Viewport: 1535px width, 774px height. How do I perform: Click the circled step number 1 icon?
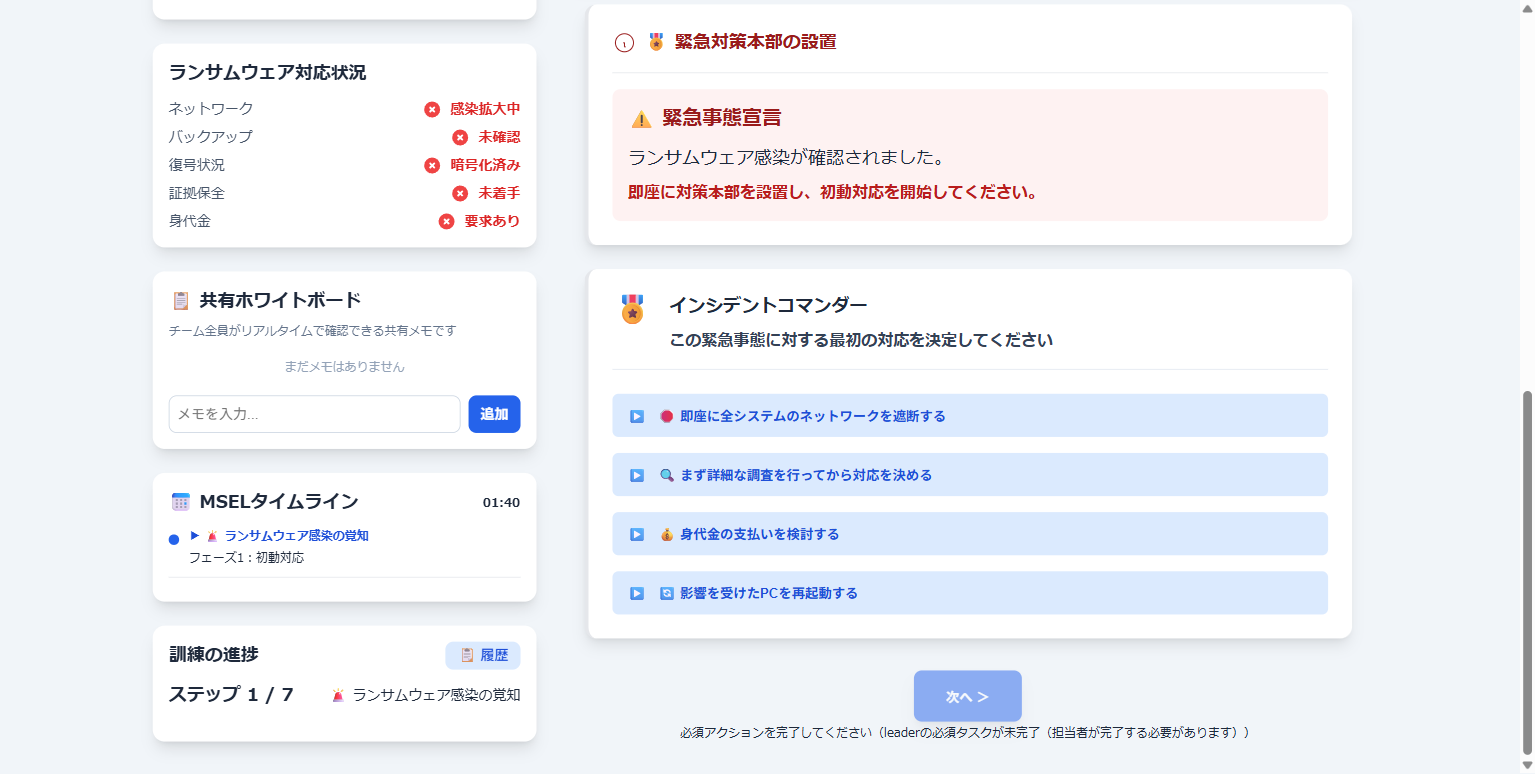(624, 43)
